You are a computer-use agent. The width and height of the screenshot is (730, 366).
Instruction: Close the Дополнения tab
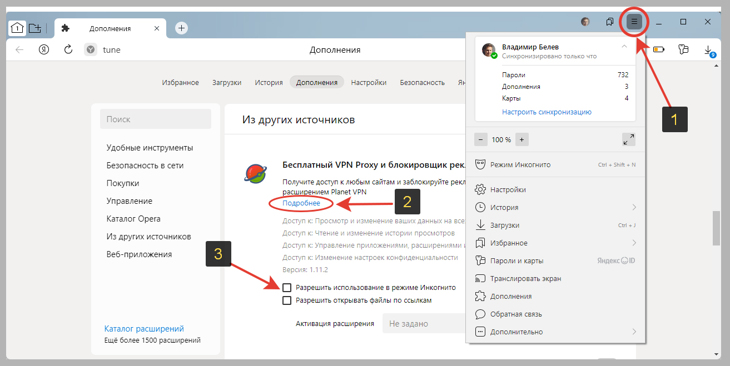[156, 28]
